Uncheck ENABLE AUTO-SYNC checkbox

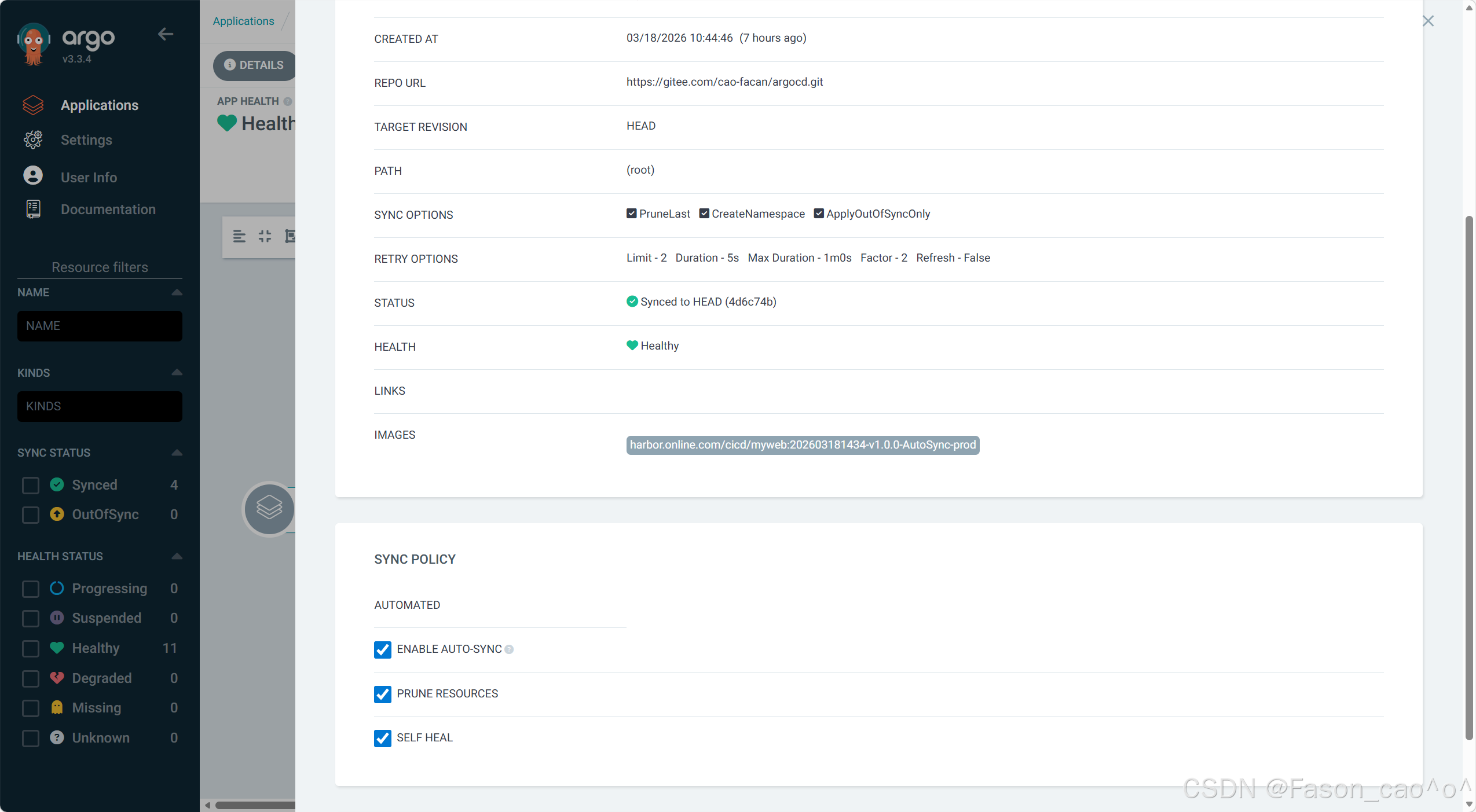[383, 649]
